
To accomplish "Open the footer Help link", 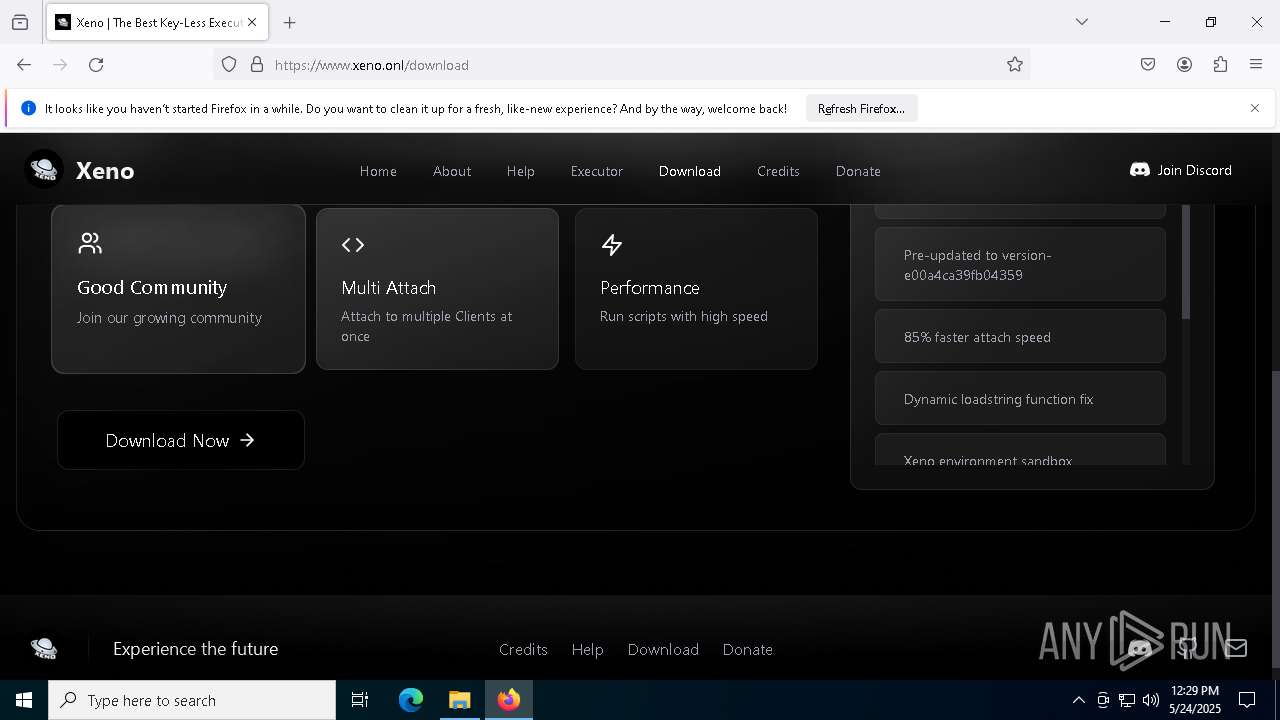I will coord(587,649).
